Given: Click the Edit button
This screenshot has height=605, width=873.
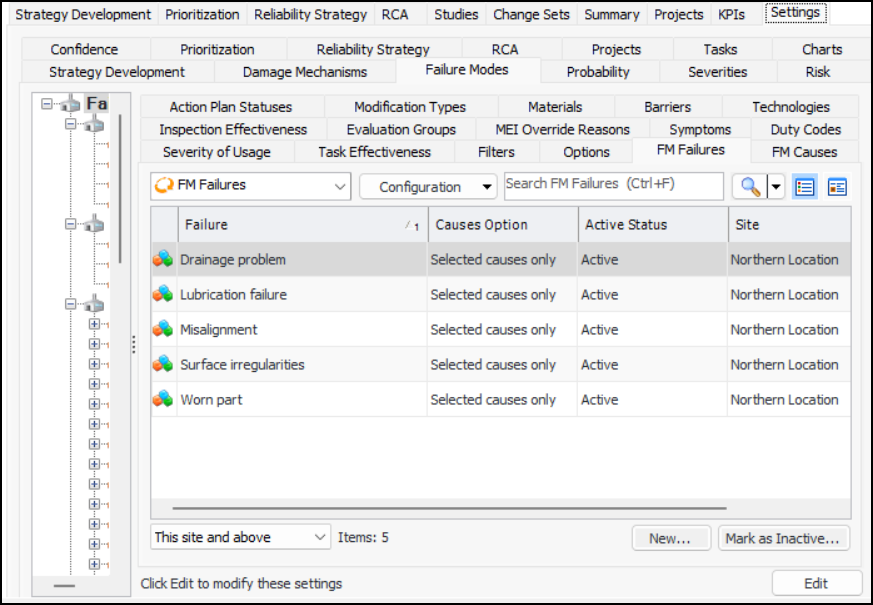Looking at the screenshot, I should point(816,584).
